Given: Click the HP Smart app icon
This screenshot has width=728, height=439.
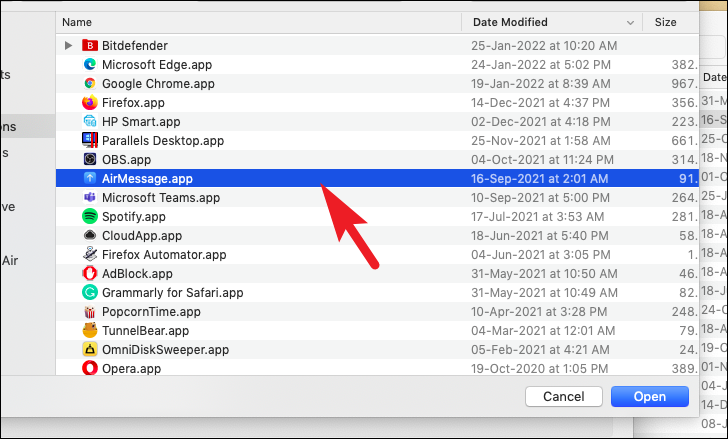Looking at the screenshot, I should (x=90, y=122).
